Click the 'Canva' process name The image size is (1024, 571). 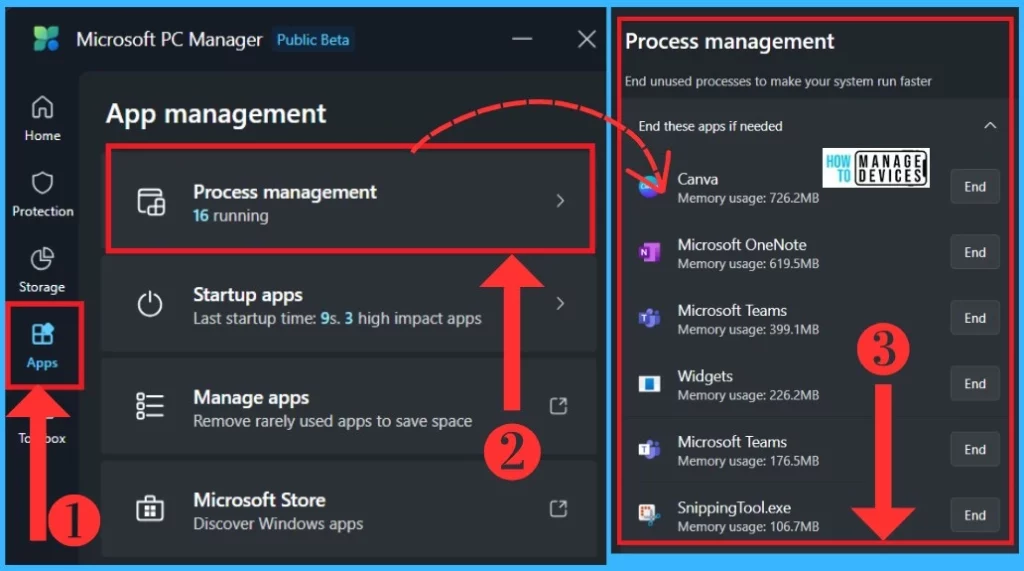pyautogui.click(x=697, y=179)
